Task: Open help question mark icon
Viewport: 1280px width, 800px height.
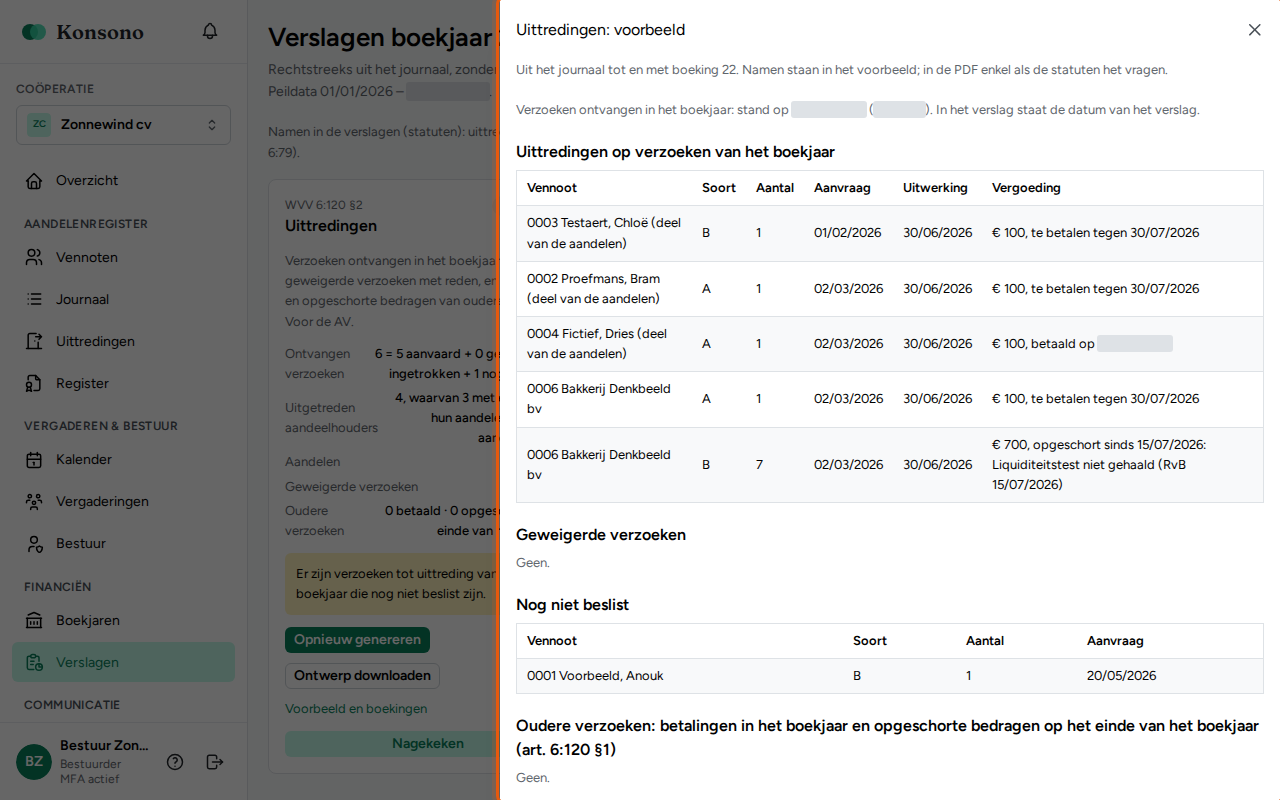Action: pyautogui.click(x=175, y=762)
